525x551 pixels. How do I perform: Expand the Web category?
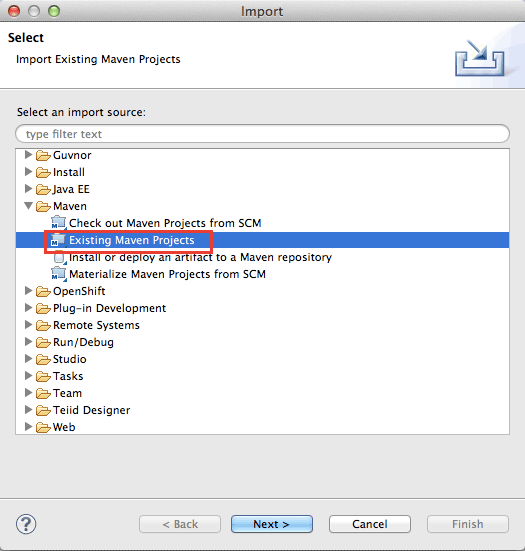point(28,427)
